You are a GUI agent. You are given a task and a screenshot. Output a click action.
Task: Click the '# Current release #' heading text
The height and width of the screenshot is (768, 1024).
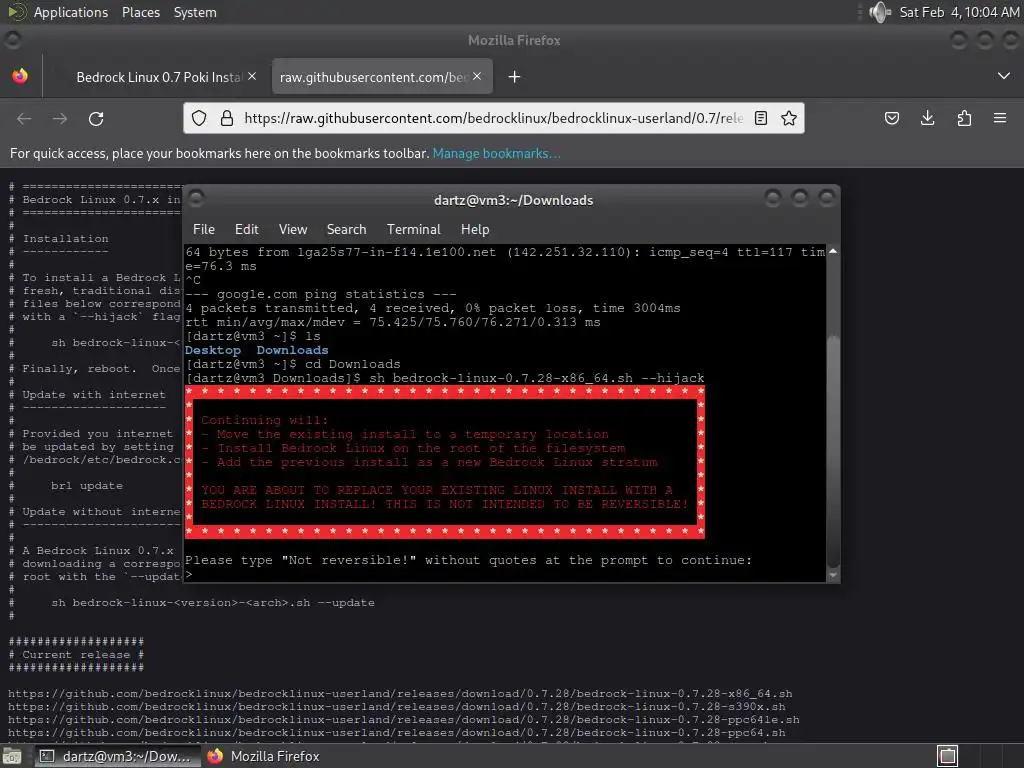point(76,654)
